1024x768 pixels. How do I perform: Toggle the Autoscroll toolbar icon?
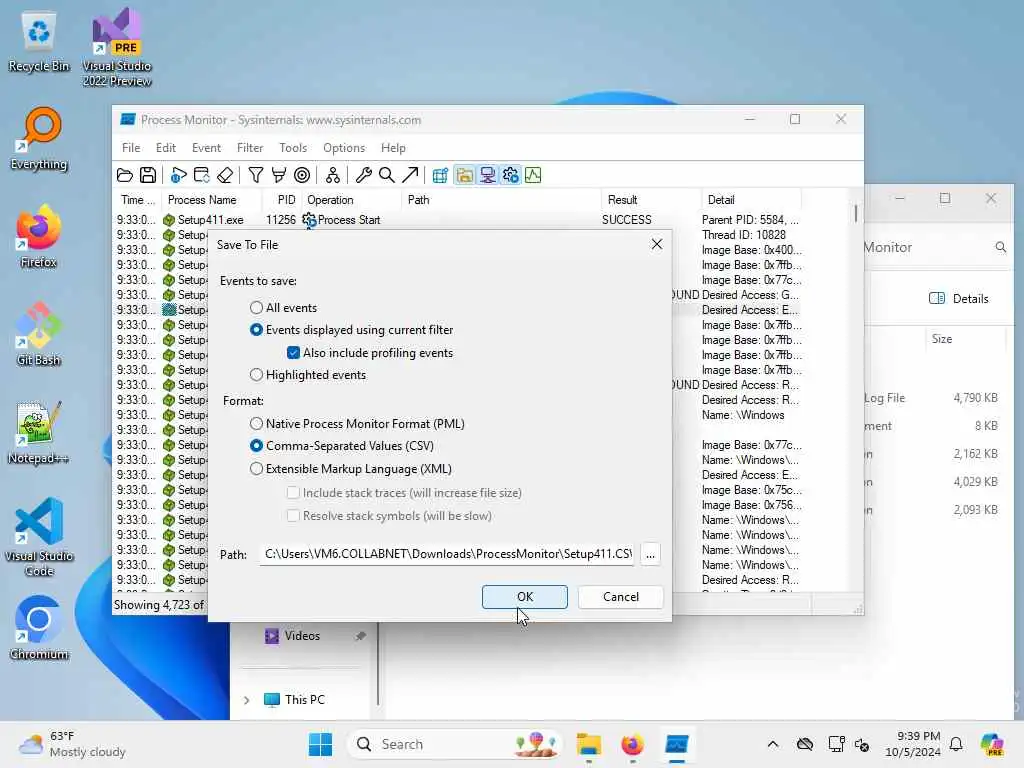(x=202, y=175)
